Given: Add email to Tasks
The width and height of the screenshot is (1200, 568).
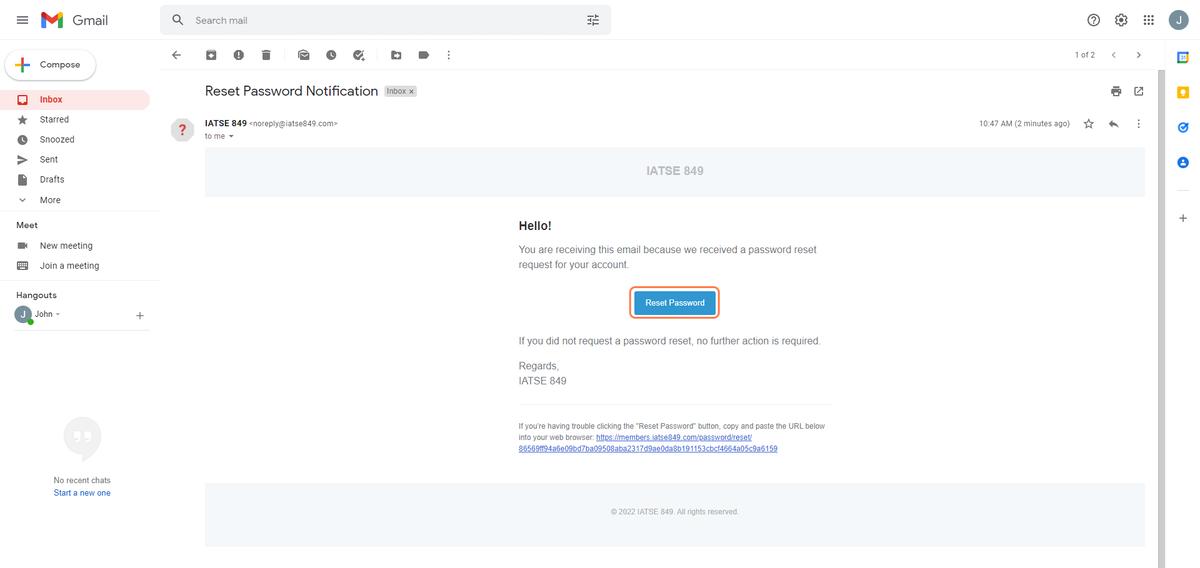Looking at the screenshot, I should click(x=358, y=55).
